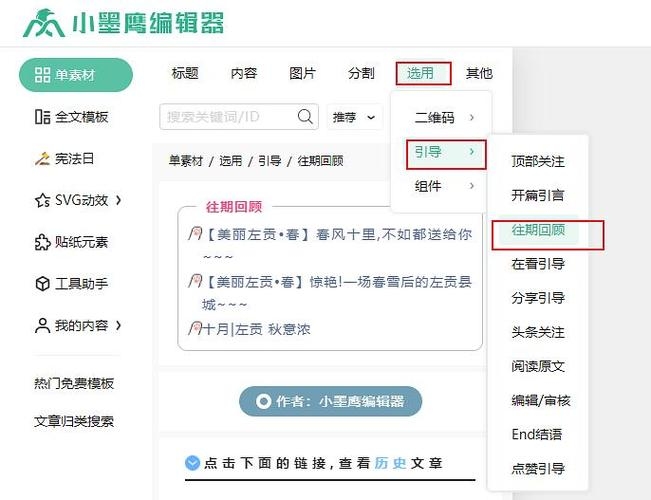Click the 全文模板 layout icon
The height and width of the screenshot is (500, 651).
click(42, 117)
